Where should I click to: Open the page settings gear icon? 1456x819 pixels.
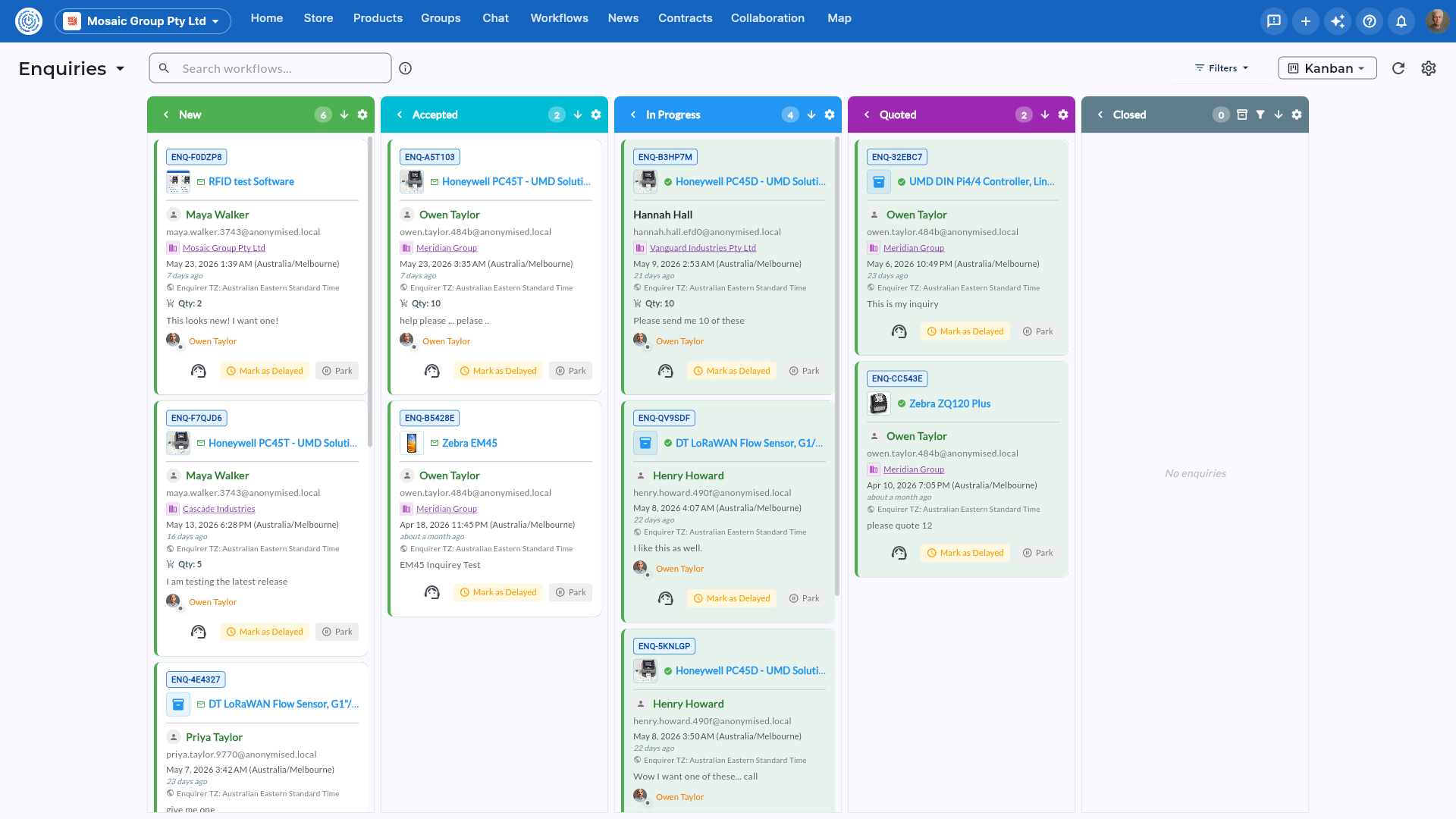(1429, 68)
